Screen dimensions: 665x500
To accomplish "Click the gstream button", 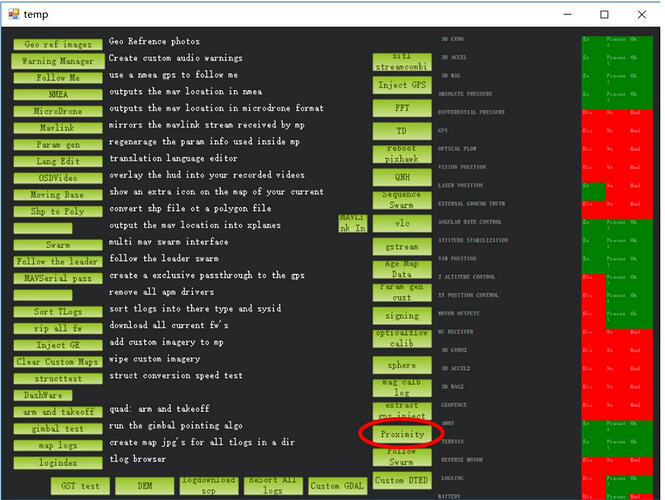I will 402,246.
